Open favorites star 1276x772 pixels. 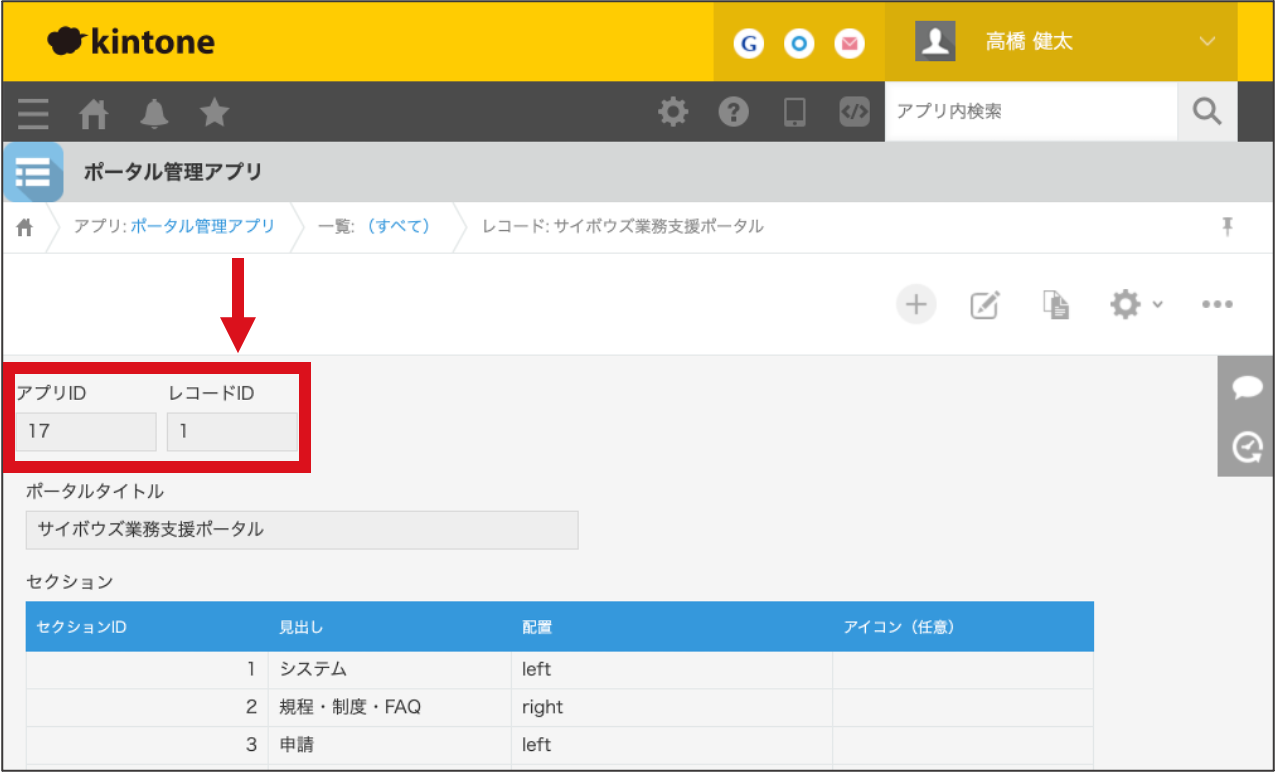point(214,112)
